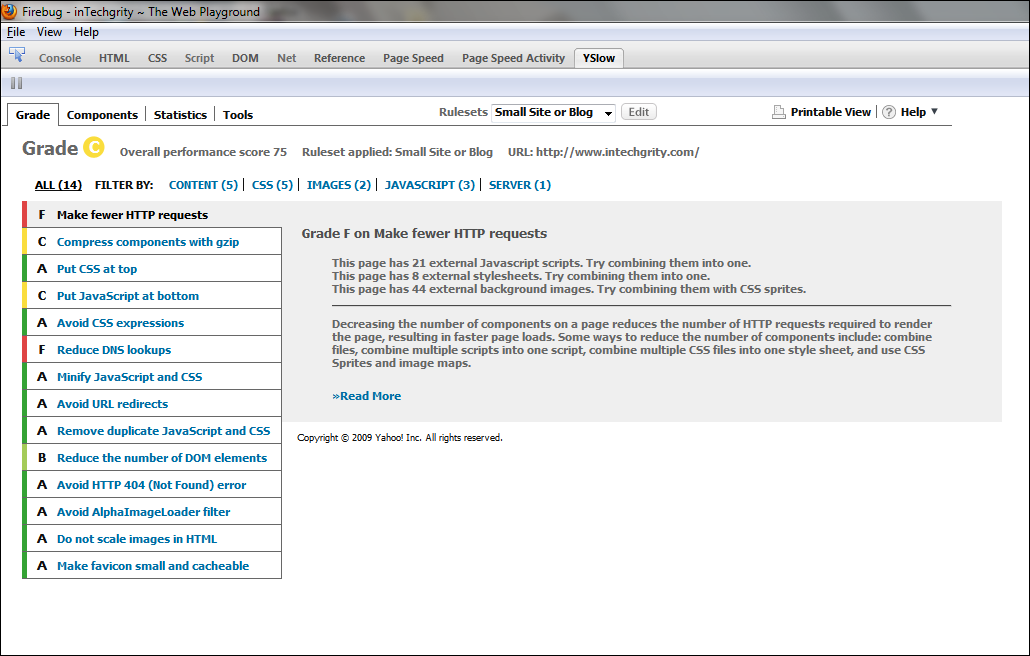Open the Page Speed Activity tab
This screenshot has height=656, width=1030.
pos(514,58)
